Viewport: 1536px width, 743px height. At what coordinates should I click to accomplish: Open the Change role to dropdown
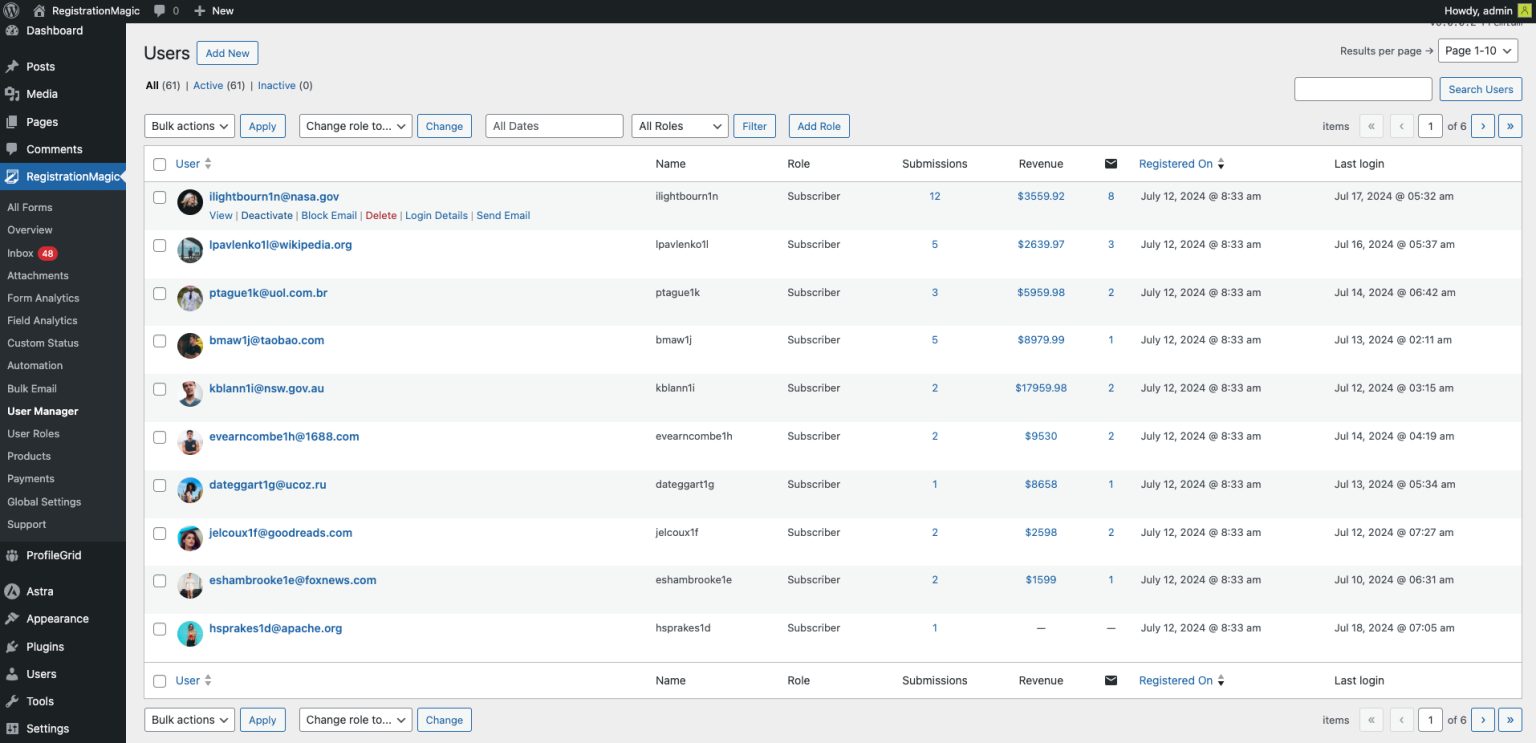coord(355,126)
